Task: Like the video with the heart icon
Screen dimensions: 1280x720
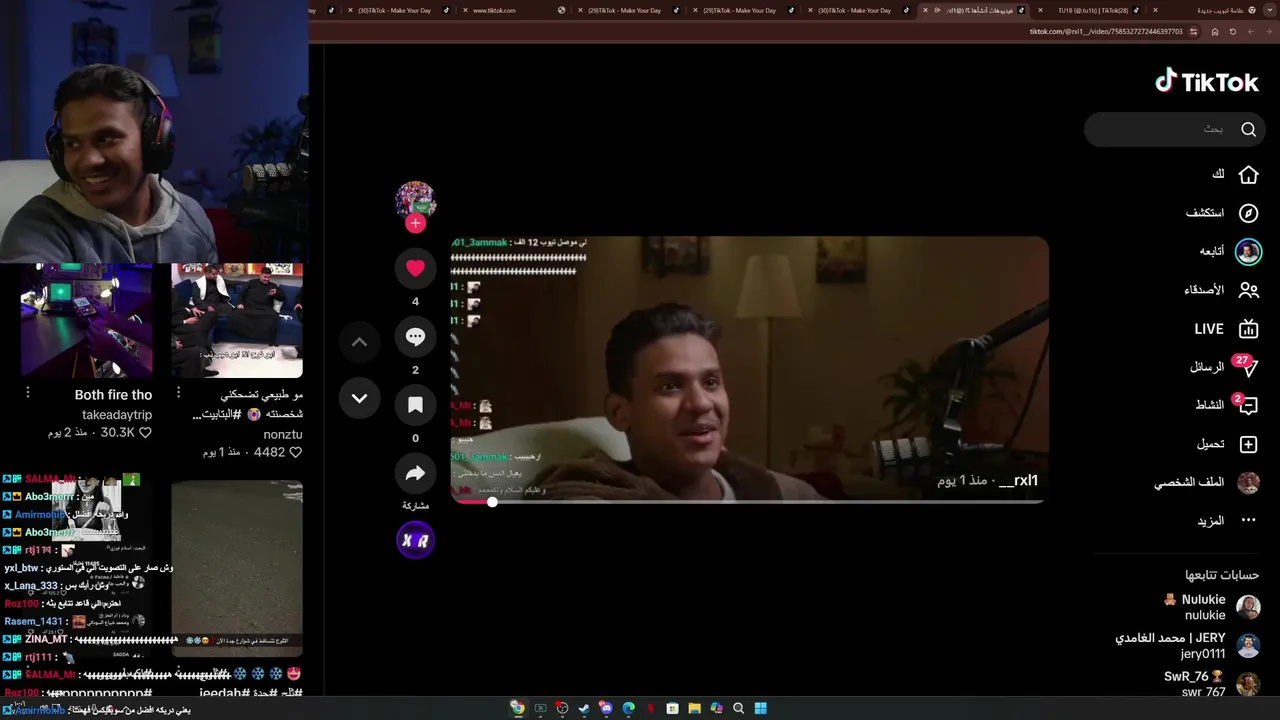Action: [415, 268]
